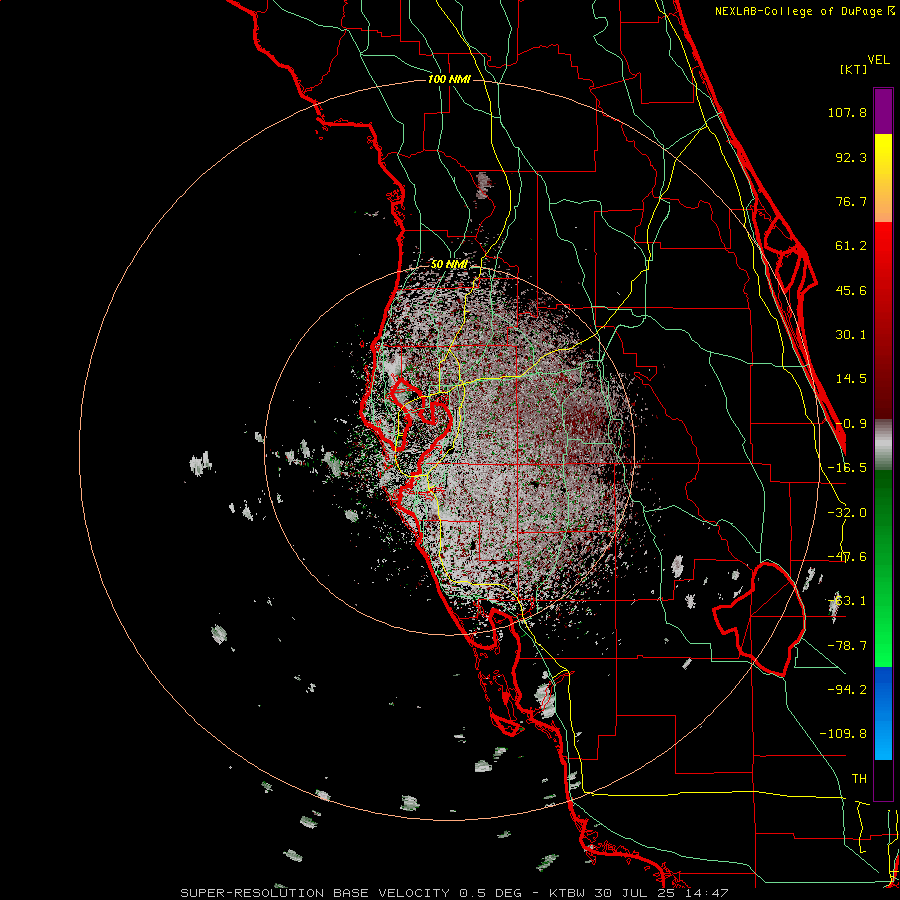This screenshot has height=900, width=900.
Task: Click the Super-Resolution Base Velocity caption text
Action: coord(455,893)
